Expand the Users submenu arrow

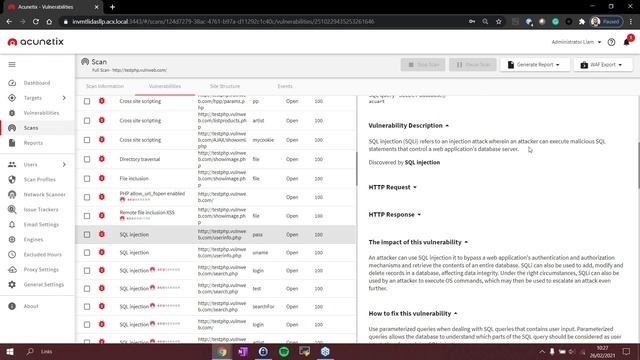click(x=64, y=164)
